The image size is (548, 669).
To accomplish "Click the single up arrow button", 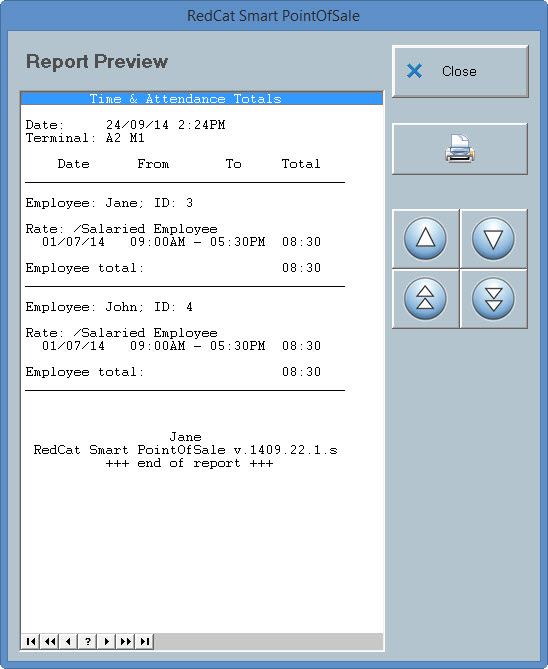I will tap(426, 239).
